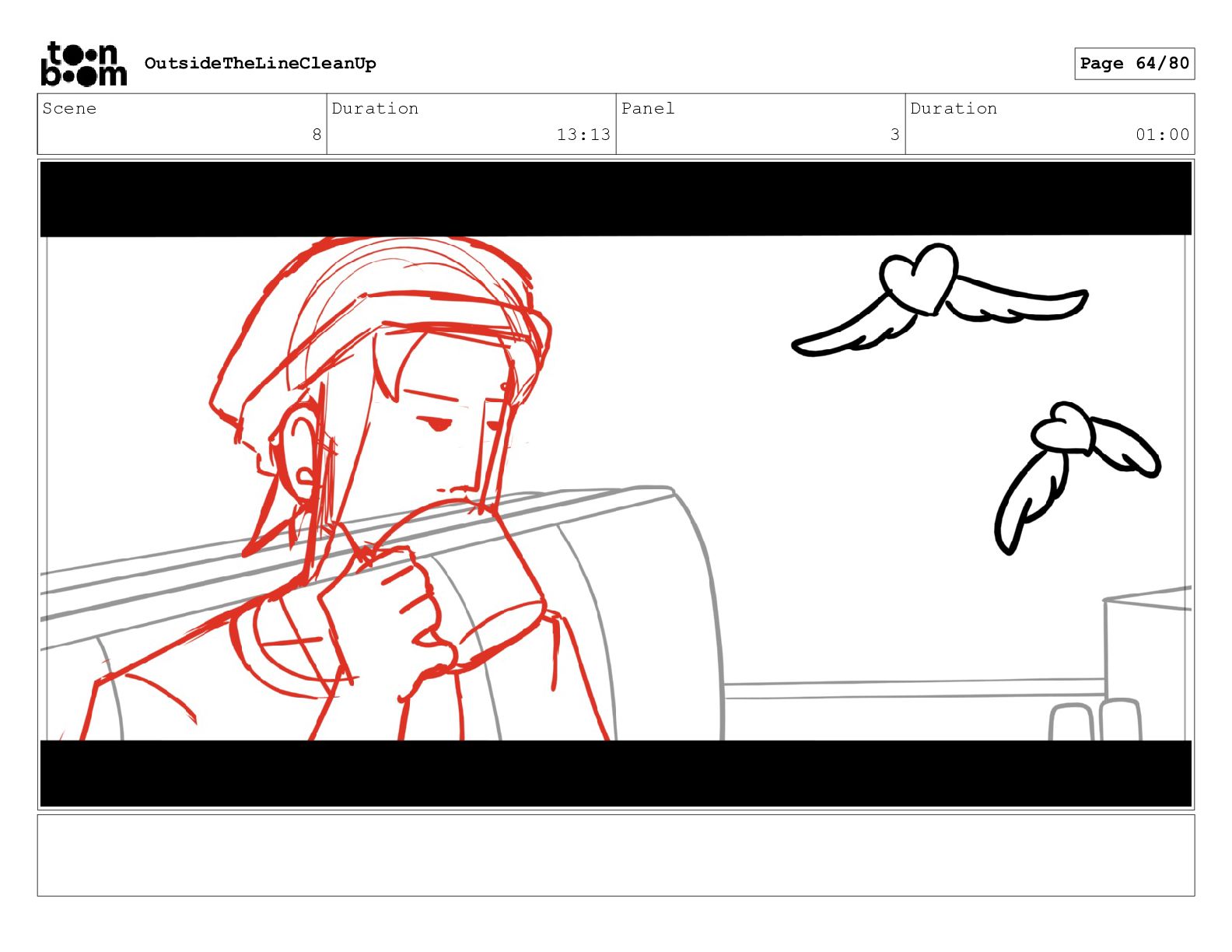This screenshot has width=1232, height=952.
Task: Click the storyboard panel drawing thumbnail
Action: tap(616, 485)
